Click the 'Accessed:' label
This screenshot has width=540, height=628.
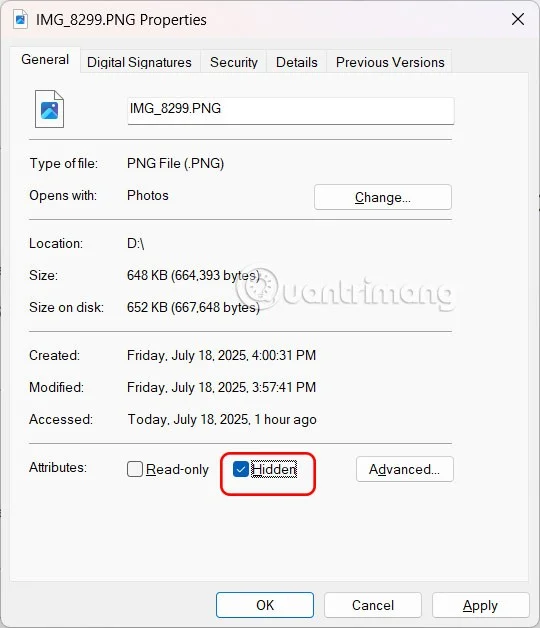[x=61, y=419]
